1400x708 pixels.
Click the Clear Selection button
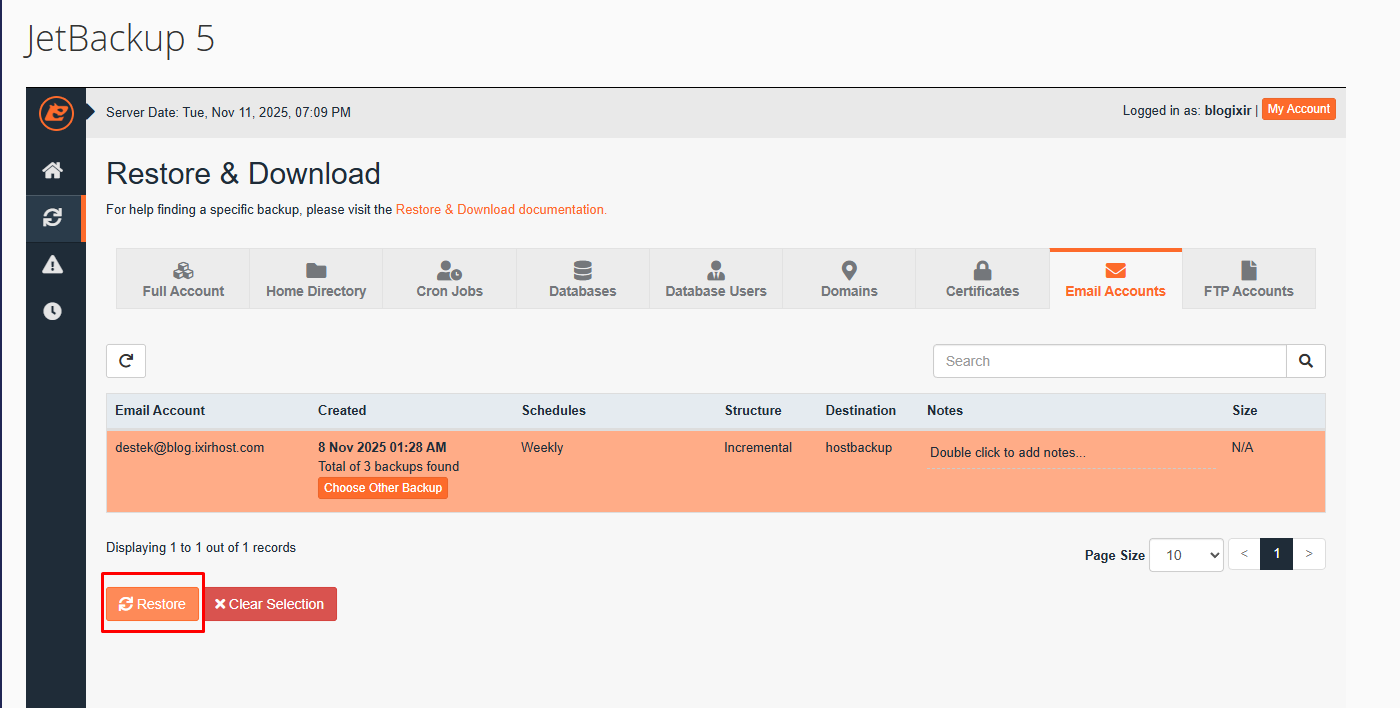[x=270, y=604]
